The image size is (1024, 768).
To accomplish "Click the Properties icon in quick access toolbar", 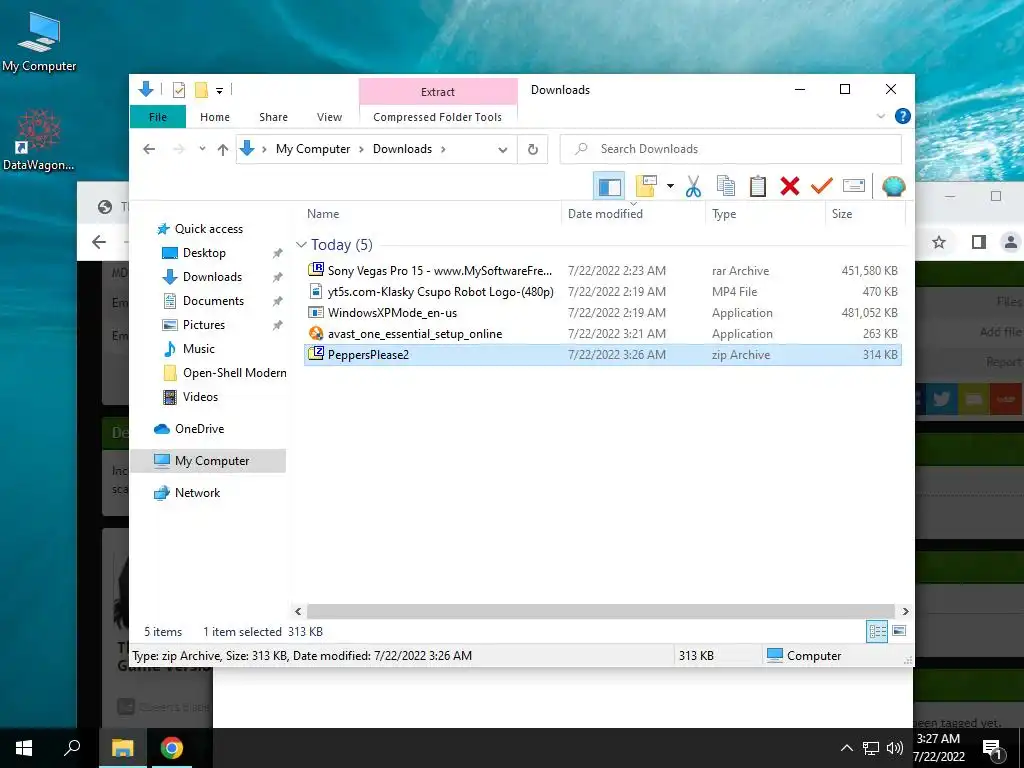I will (x=178, y=90).
